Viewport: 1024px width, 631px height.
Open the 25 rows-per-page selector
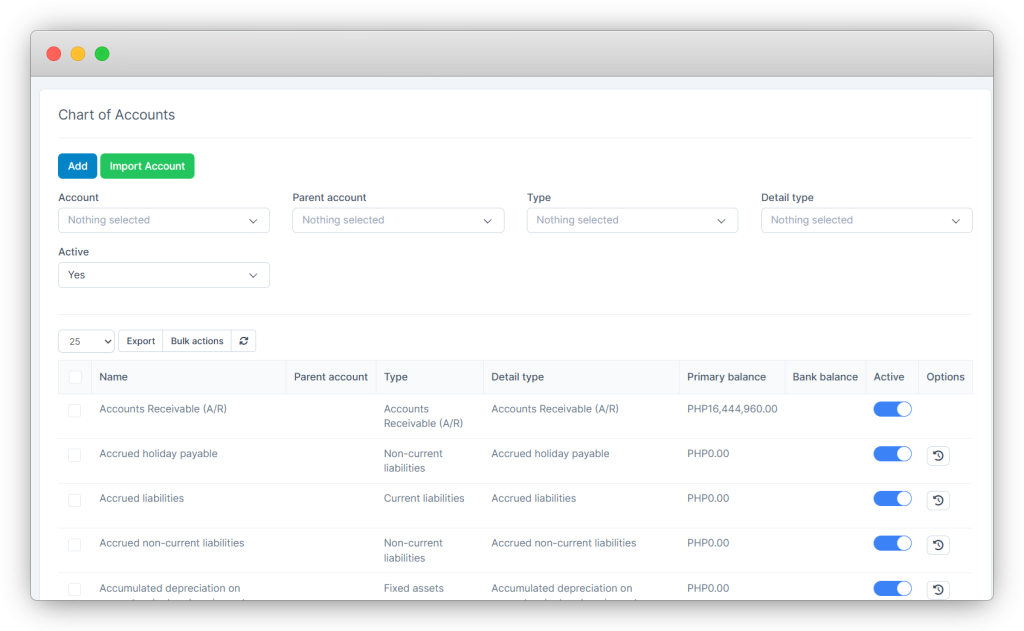(x=87, y=341)
